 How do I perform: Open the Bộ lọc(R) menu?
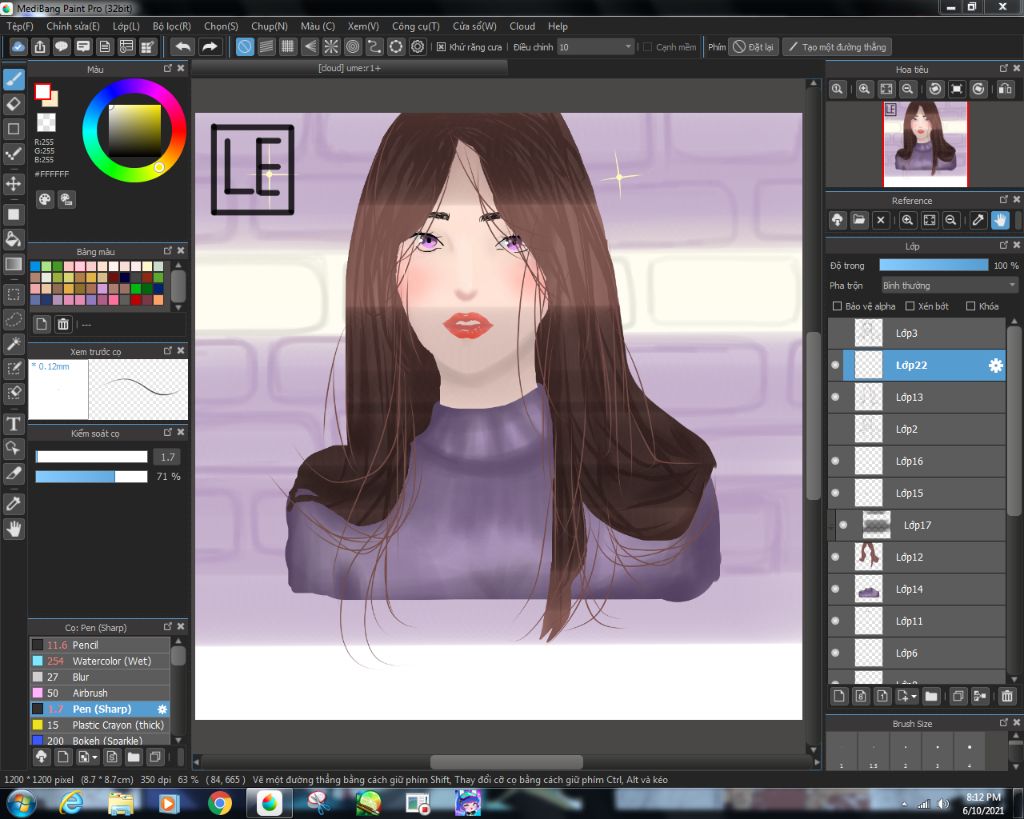(171, 26)
